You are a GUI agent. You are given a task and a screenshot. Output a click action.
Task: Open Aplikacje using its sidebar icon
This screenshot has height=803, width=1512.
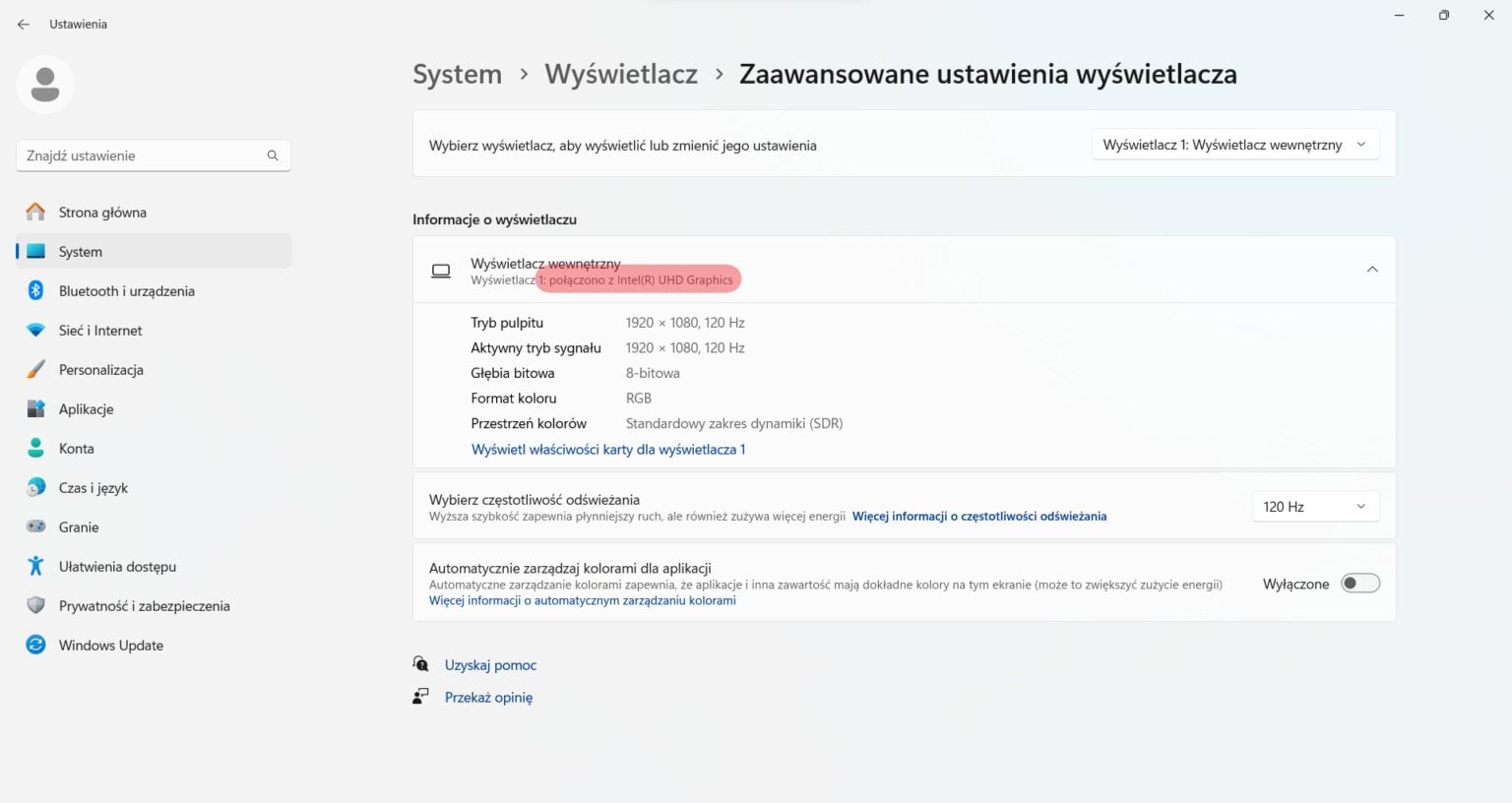(35, 408)
